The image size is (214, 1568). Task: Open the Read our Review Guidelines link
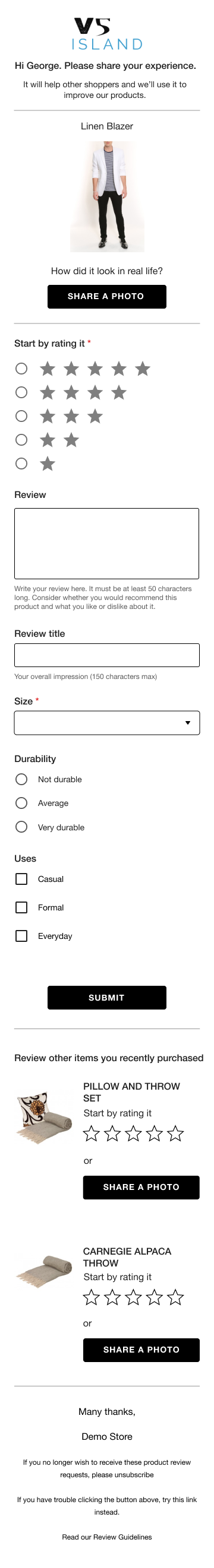(x=106, y=1537)
